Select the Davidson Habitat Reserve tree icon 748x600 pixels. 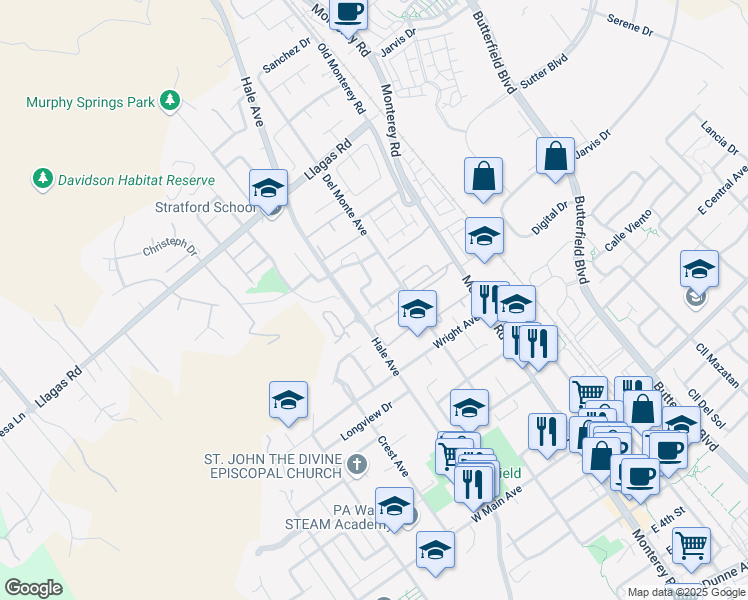[x=42, y=179]
